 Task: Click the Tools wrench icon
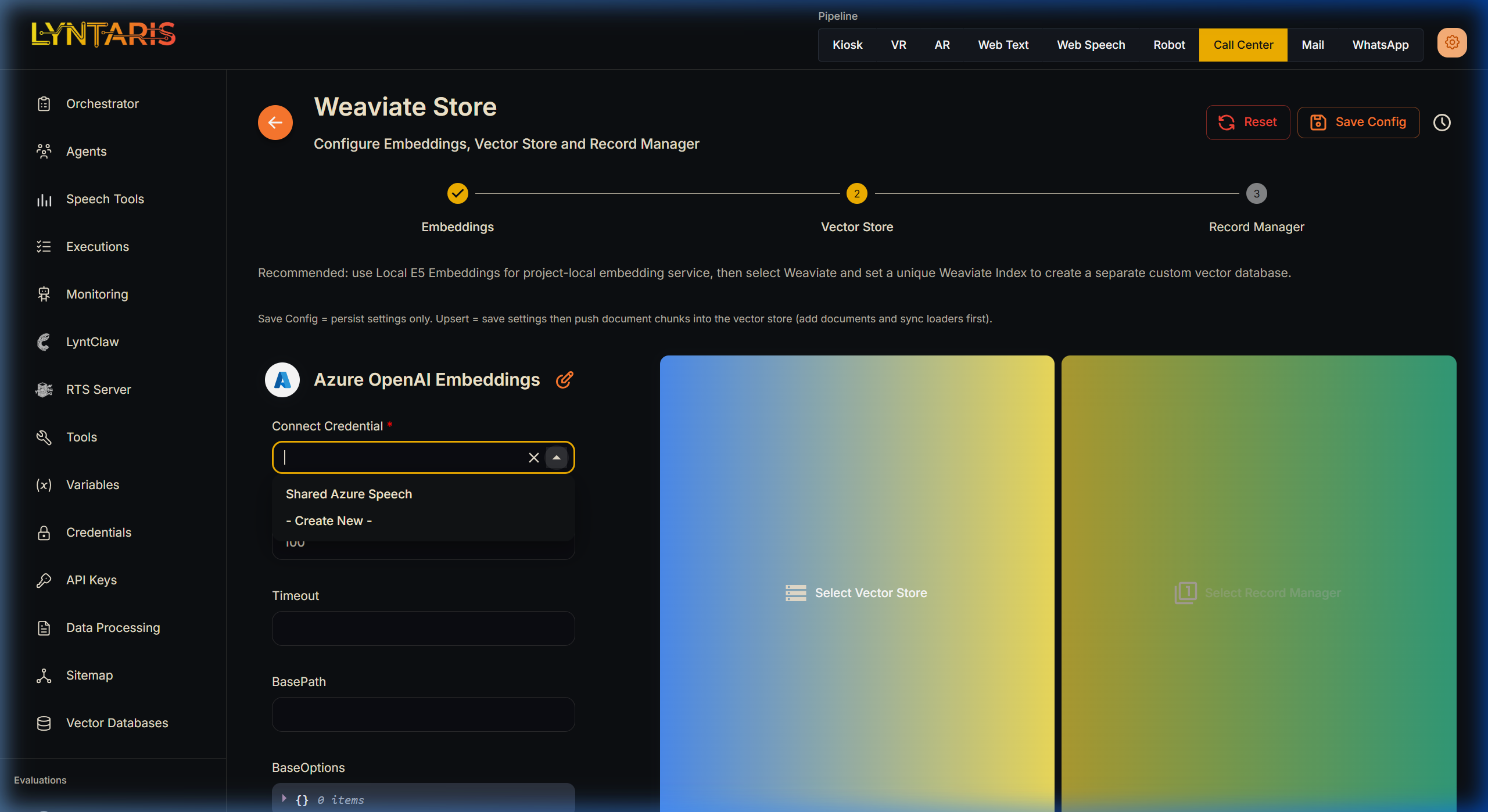44,437
